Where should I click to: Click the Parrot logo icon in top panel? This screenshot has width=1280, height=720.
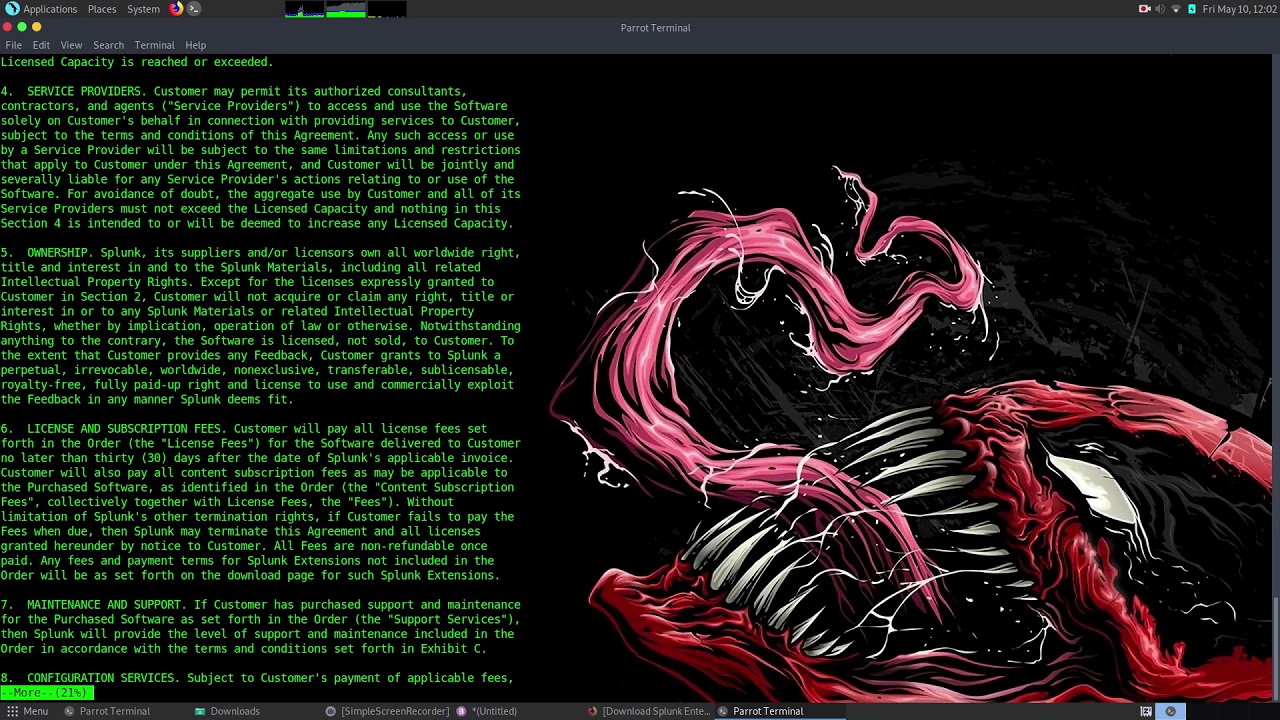(12, 9)
